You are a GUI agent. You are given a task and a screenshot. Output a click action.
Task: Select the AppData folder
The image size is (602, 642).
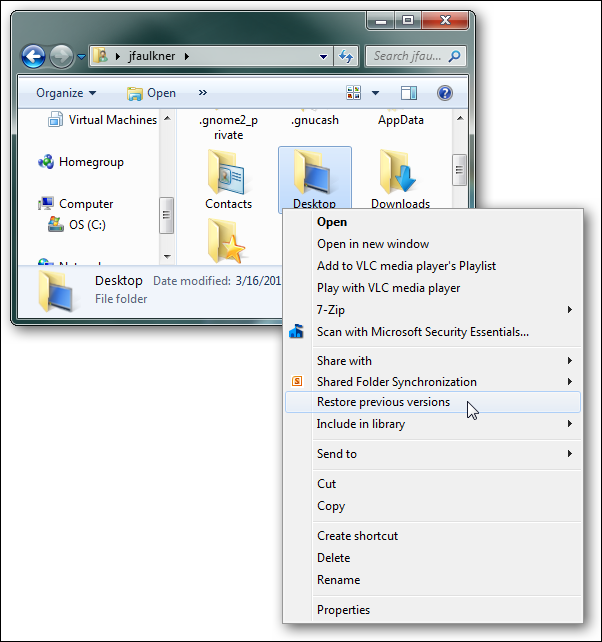[x=401, y=120]
